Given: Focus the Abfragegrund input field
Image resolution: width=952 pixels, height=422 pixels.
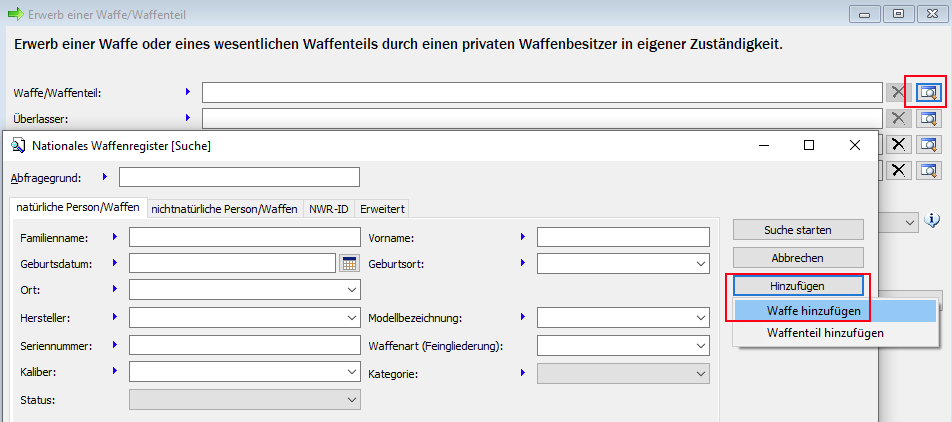Looking at the screenshot, I should pos(239,177).
